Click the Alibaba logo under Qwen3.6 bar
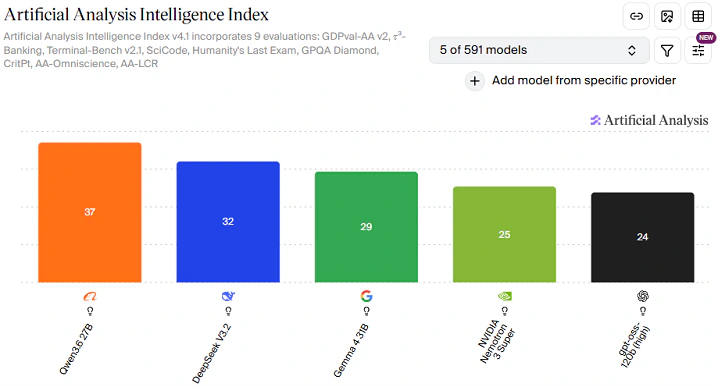 (x=90, y=296)
